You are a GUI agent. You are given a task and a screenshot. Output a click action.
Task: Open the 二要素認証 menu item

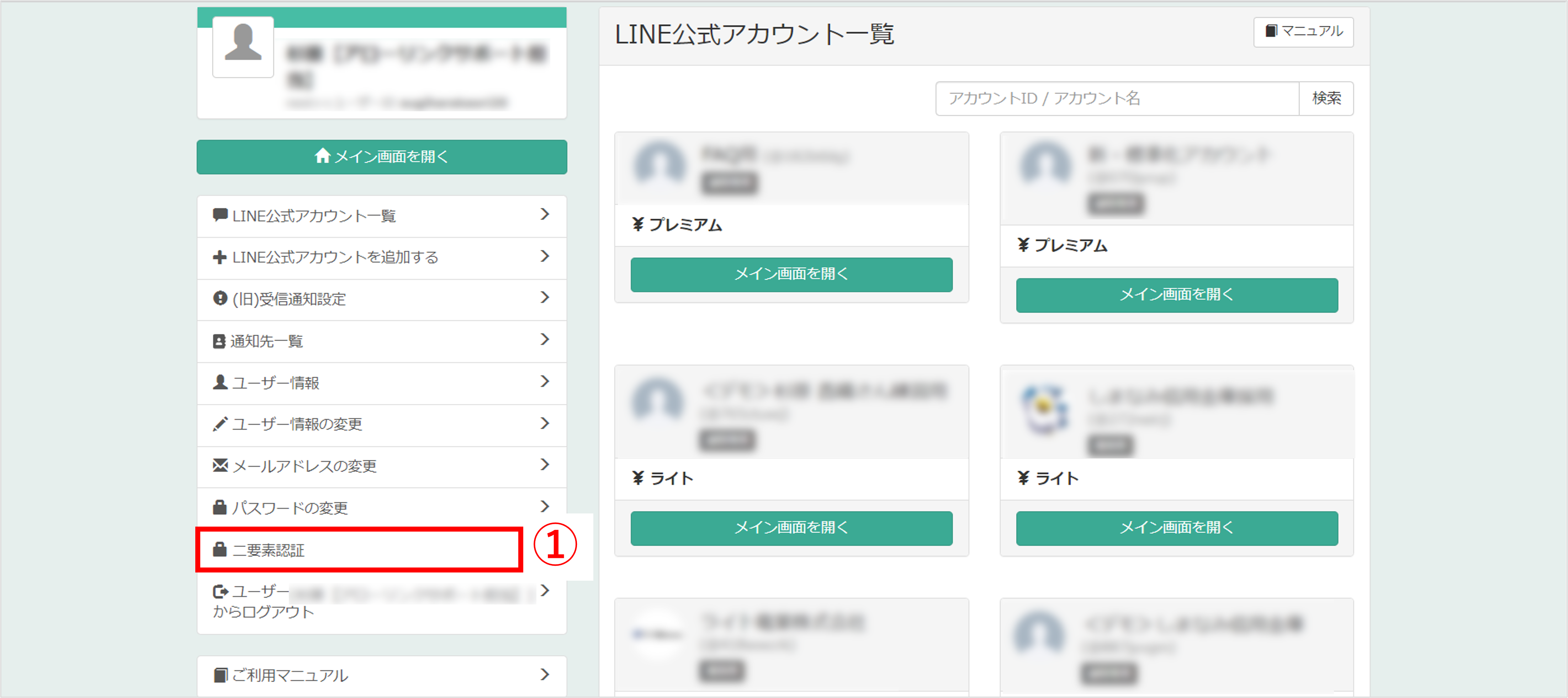[359, 549]
